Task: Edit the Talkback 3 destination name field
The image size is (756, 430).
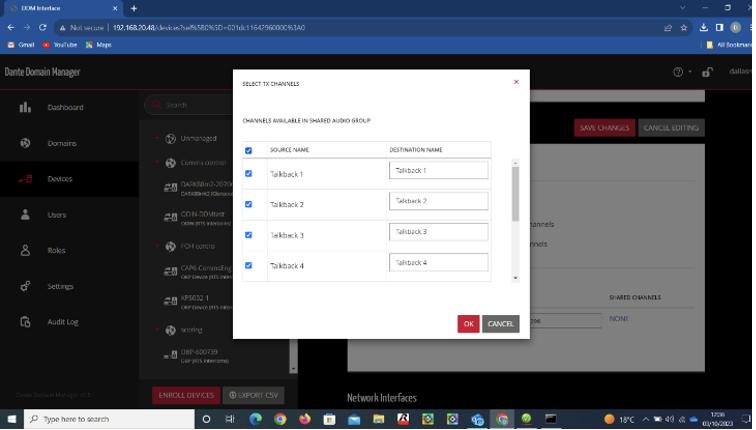Action: coord(438,232)
